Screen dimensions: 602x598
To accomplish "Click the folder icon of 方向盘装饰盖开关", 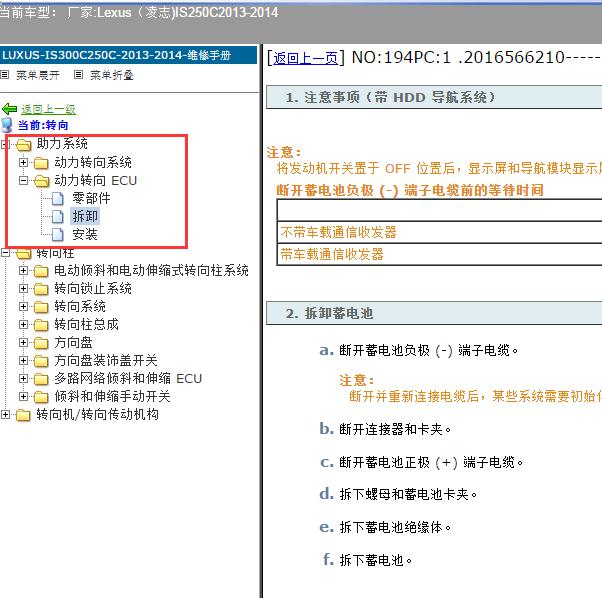I will coord(41,361).
